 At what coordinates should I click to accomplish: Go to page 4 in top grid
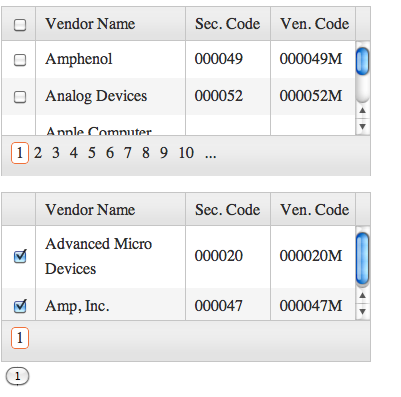click(x=74, y=153)
